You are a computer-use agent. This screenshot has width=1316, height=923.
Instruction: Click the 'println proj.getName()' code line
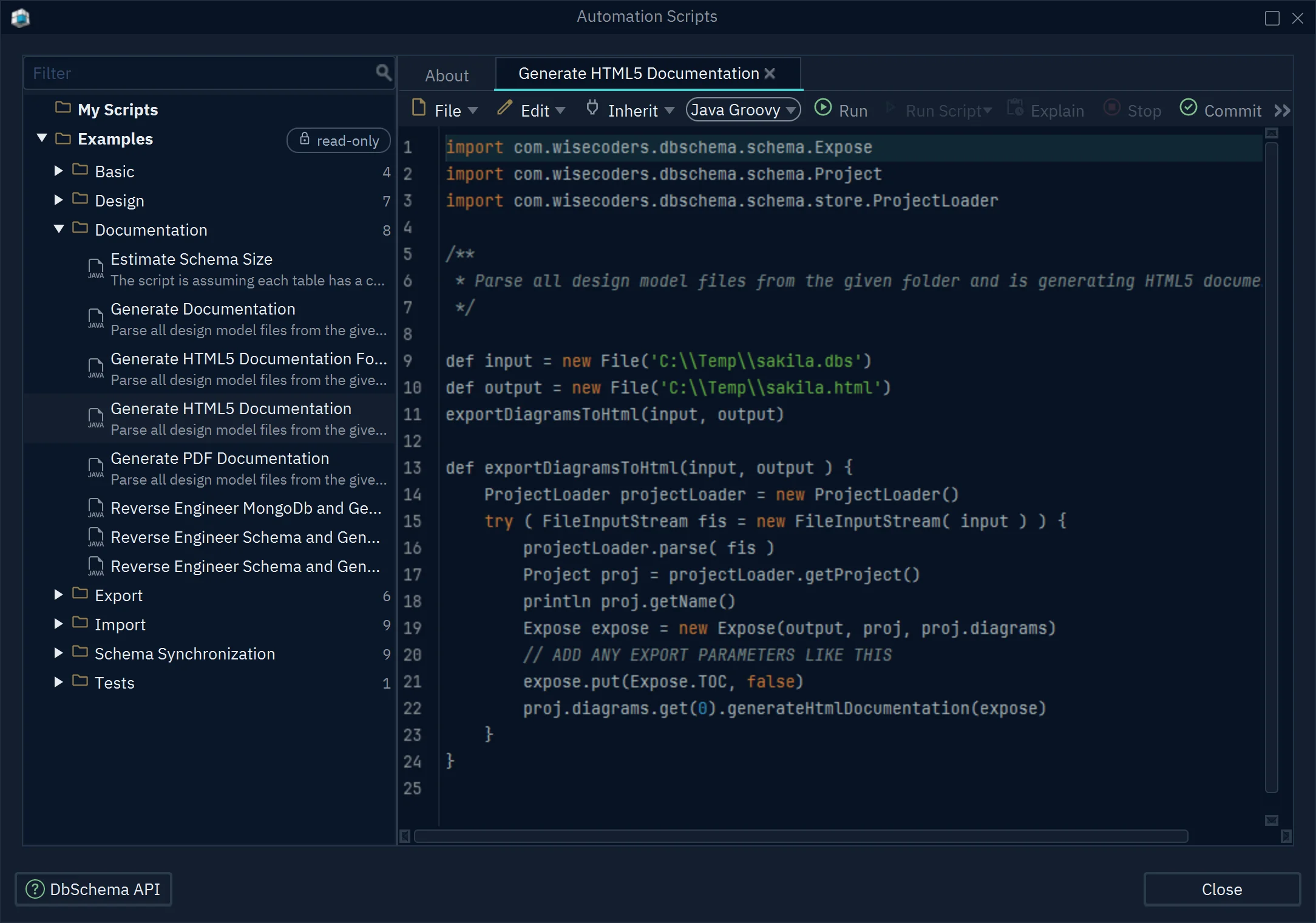629,601
